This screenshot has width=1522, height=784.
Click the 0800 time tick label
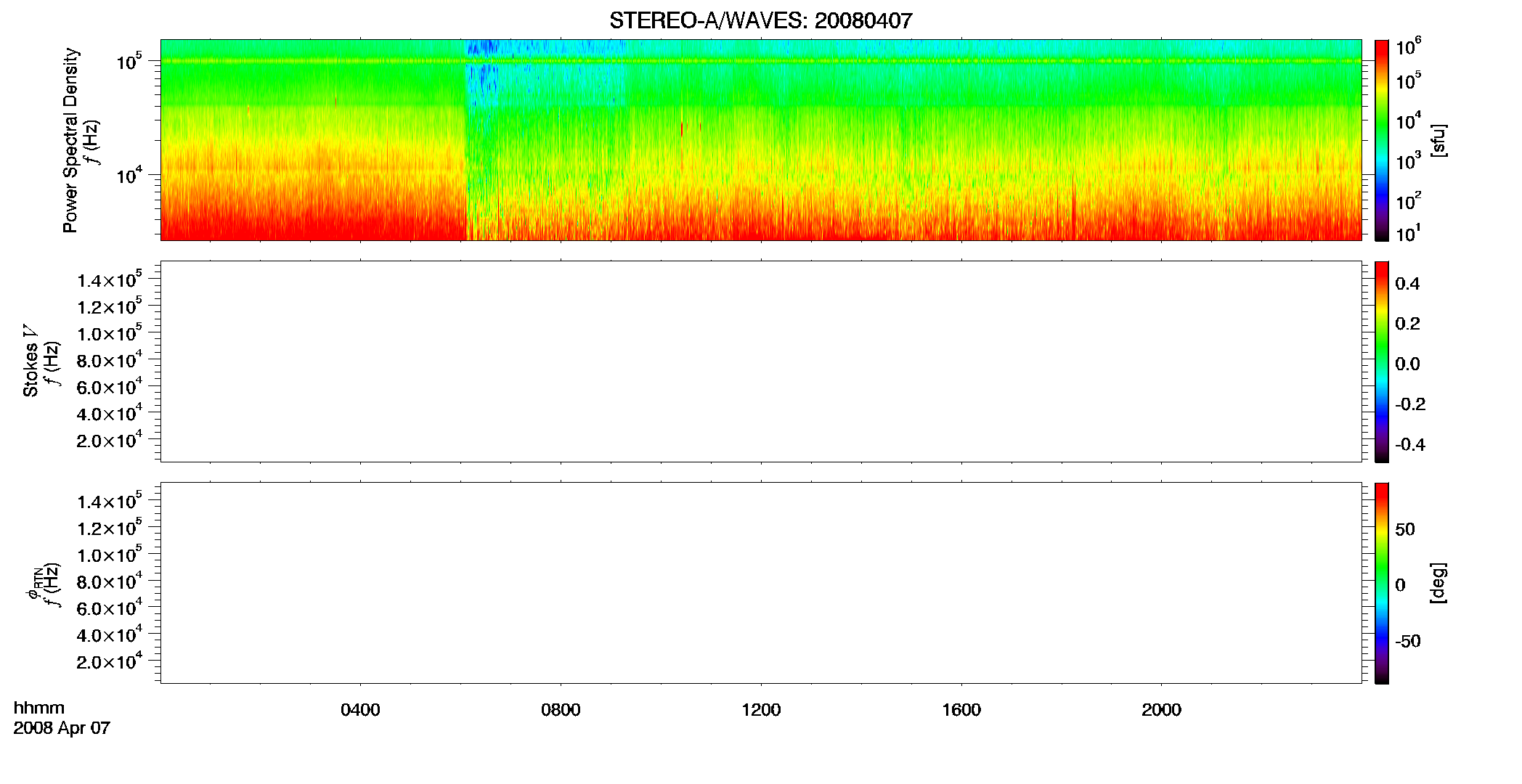point(561,709)
